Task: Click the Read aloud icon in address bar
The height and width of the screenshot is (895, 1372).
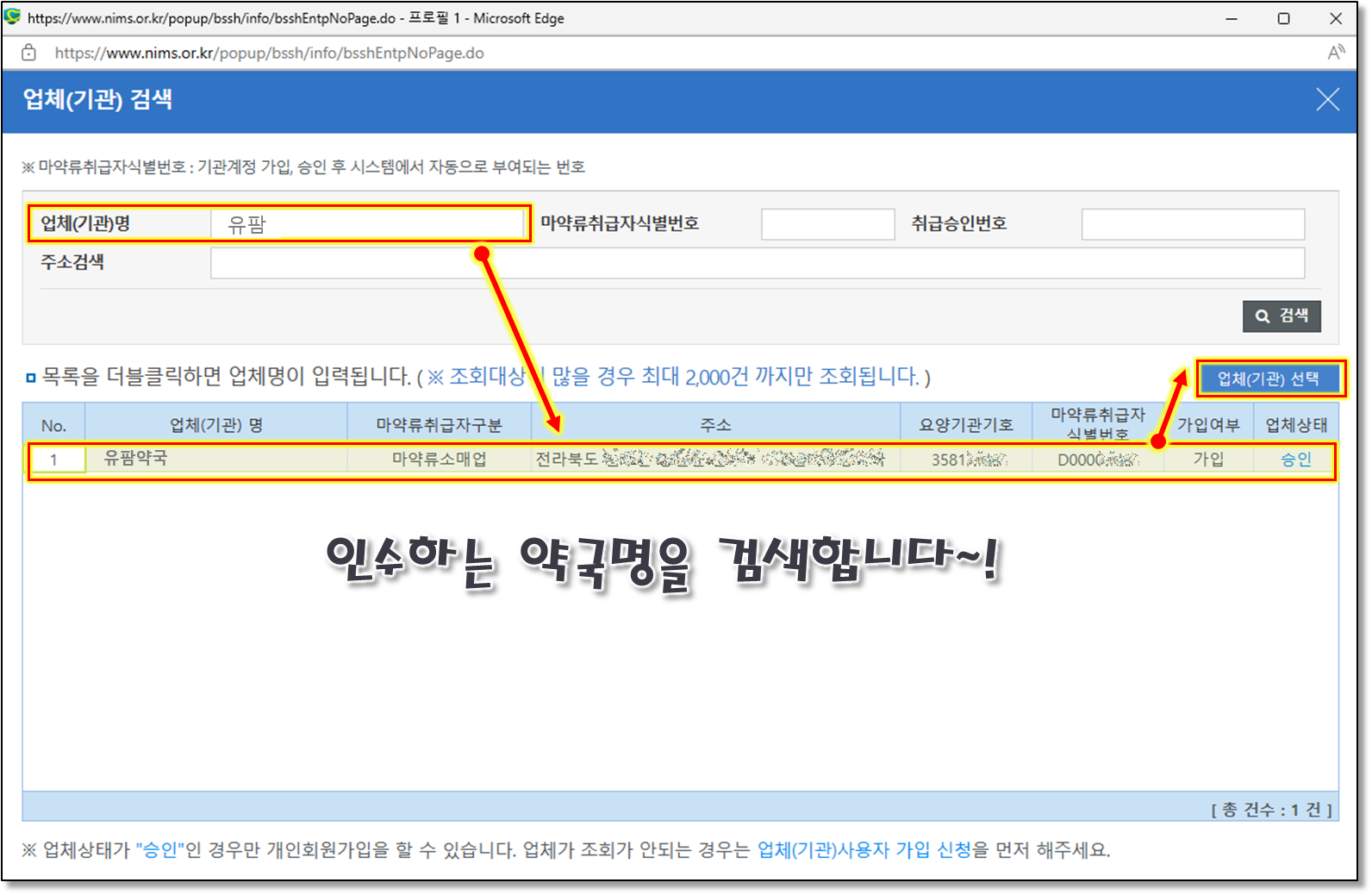Action: [x=1336, y=53]
